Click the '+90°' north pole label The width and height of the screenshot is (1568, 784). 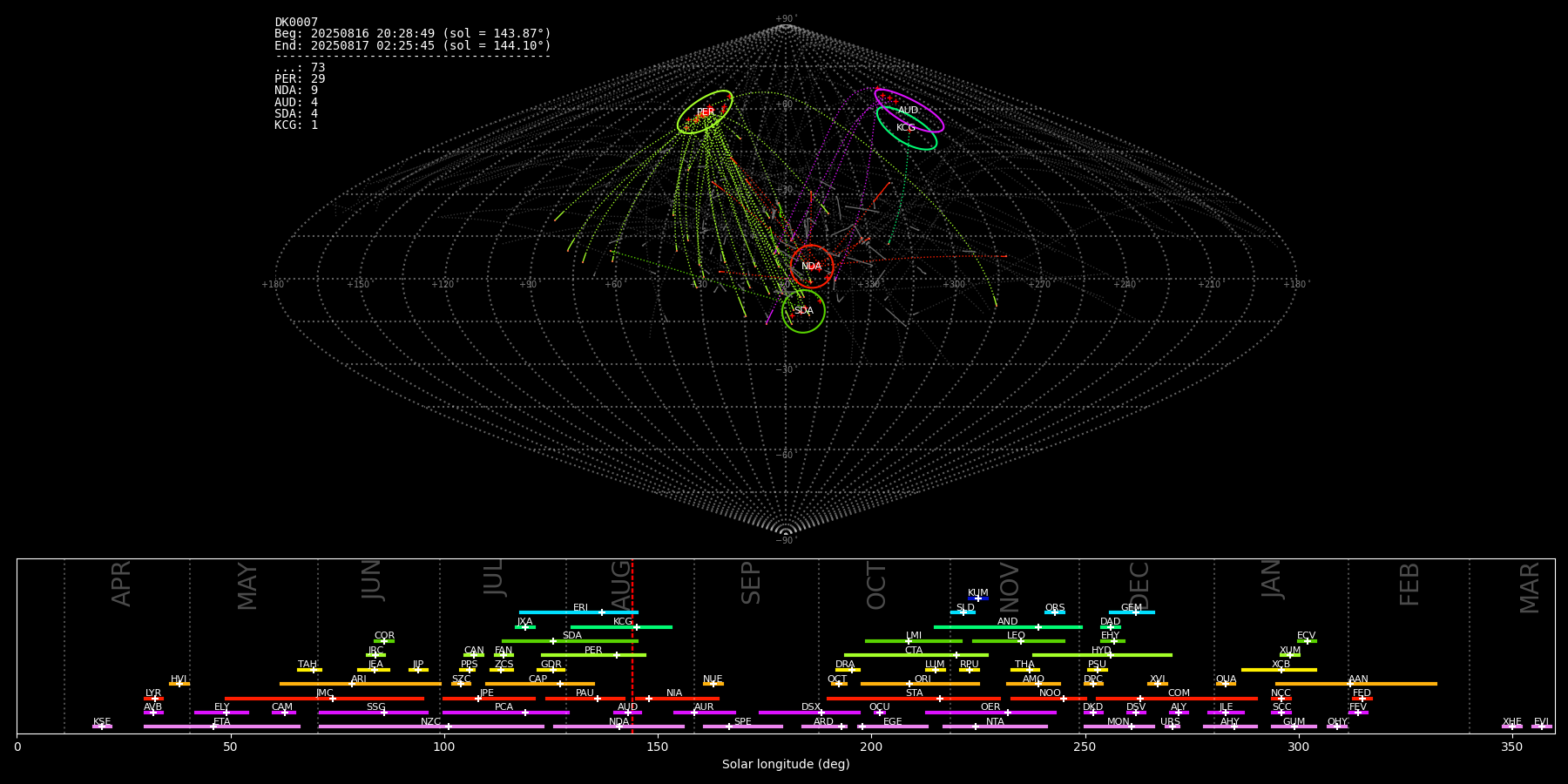tap(786, 19)
